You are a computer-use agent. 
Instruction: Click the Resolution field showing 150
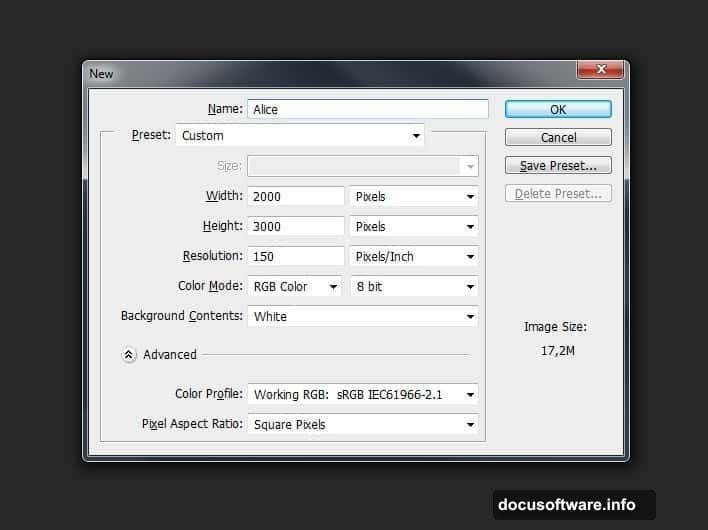pos(295,257)
